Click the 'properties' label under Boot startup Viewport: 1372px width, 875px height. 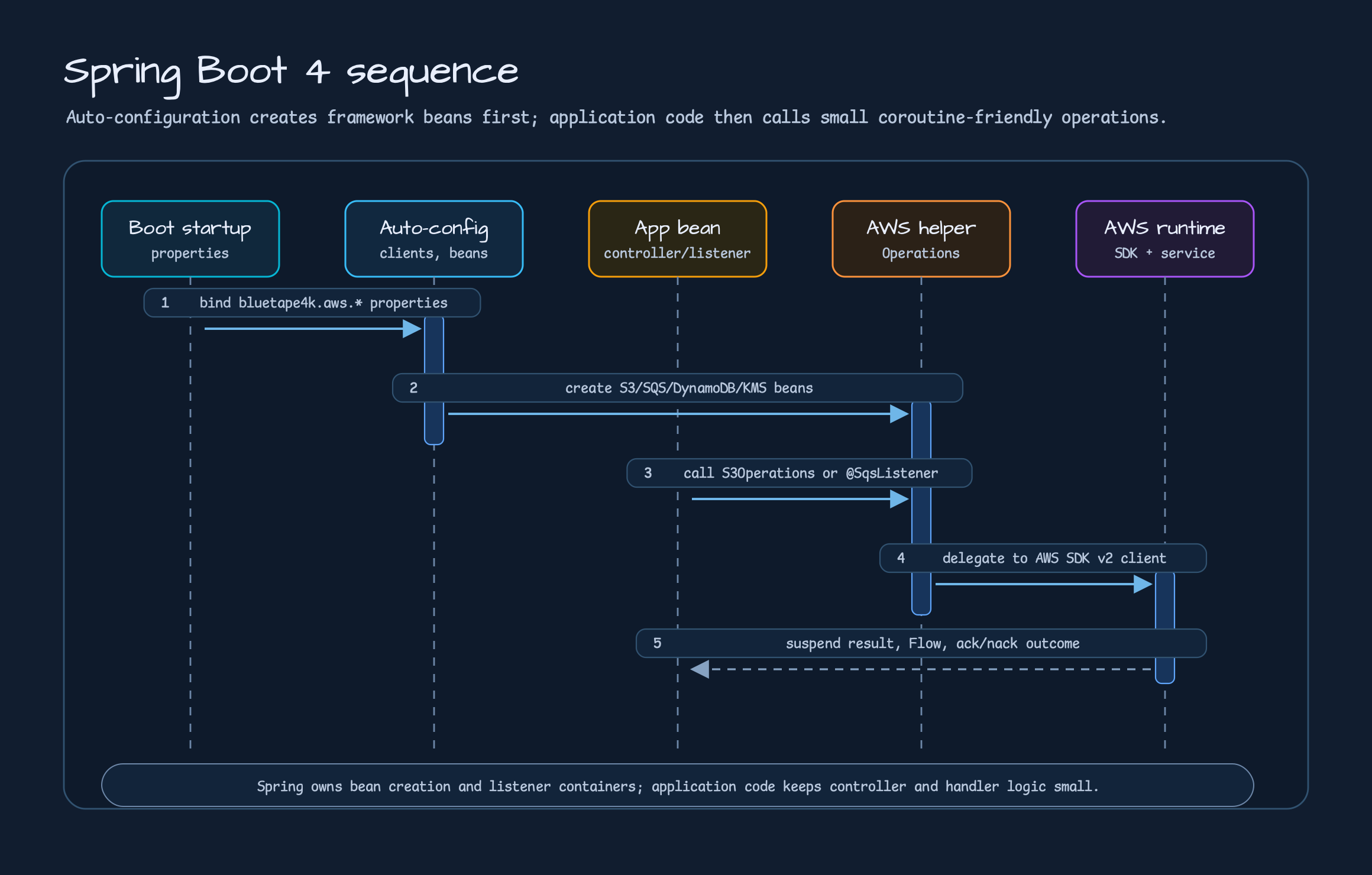[190, 254]
